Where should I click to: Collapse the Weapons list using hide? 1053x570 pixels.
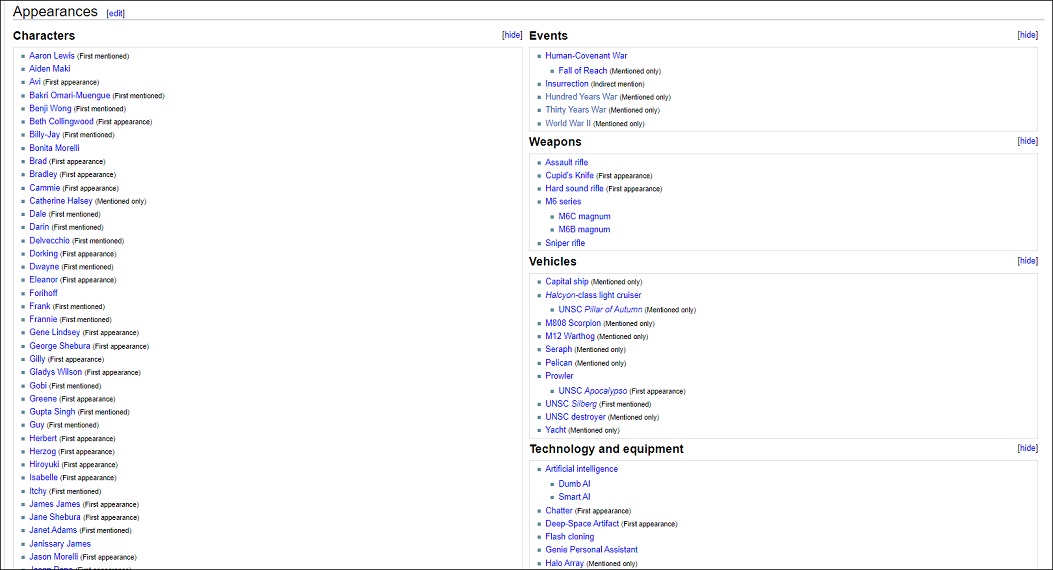pyautogui.click(x=1027, y=141)
